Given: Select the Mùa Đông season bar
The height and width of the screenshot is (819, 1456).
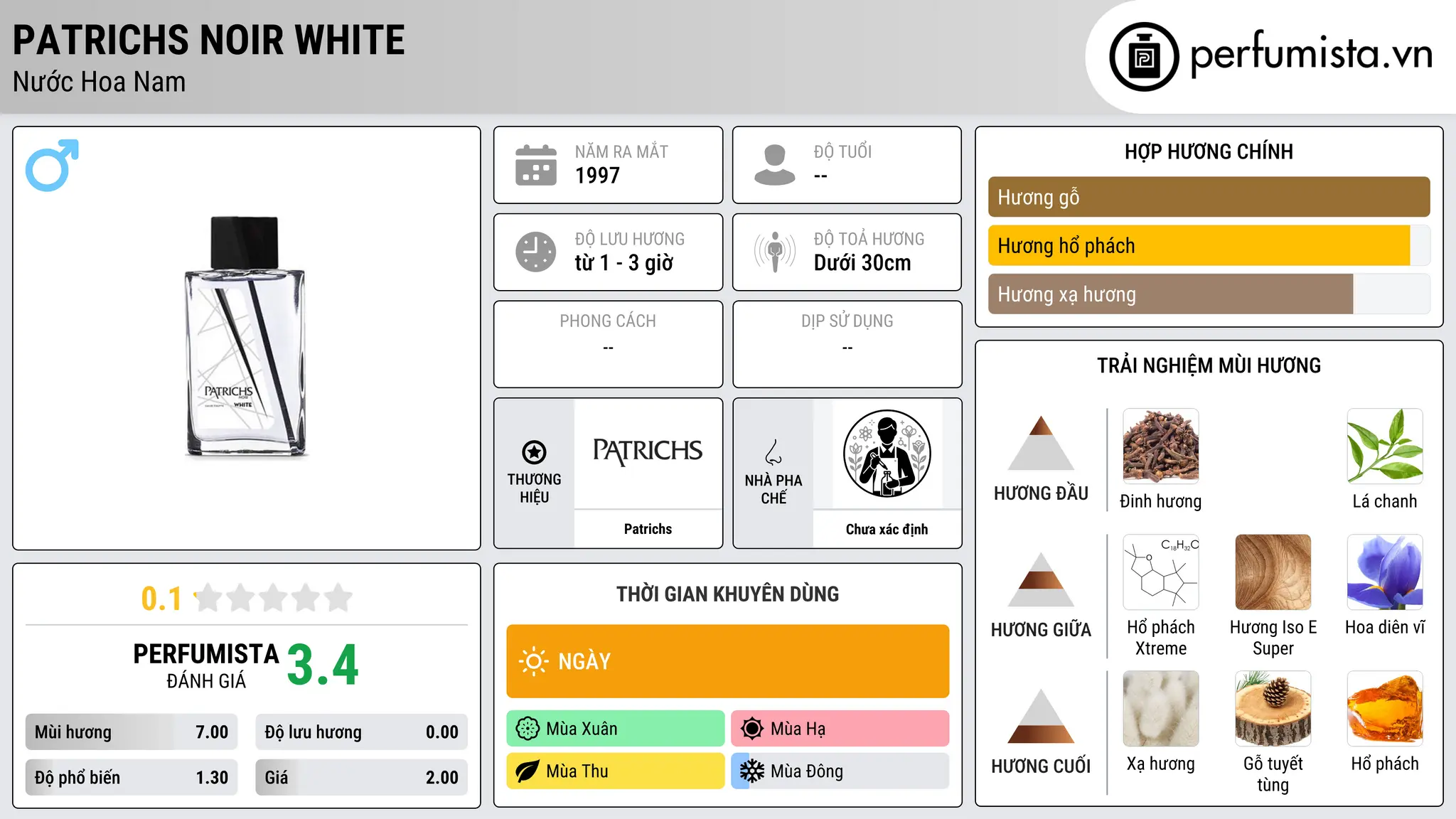Looking at the screenshot, I should (840, 771).
